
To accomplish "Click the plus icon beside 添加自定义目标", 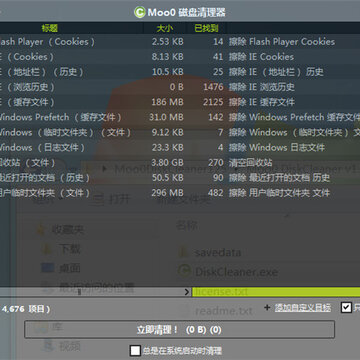I will 267,307.
